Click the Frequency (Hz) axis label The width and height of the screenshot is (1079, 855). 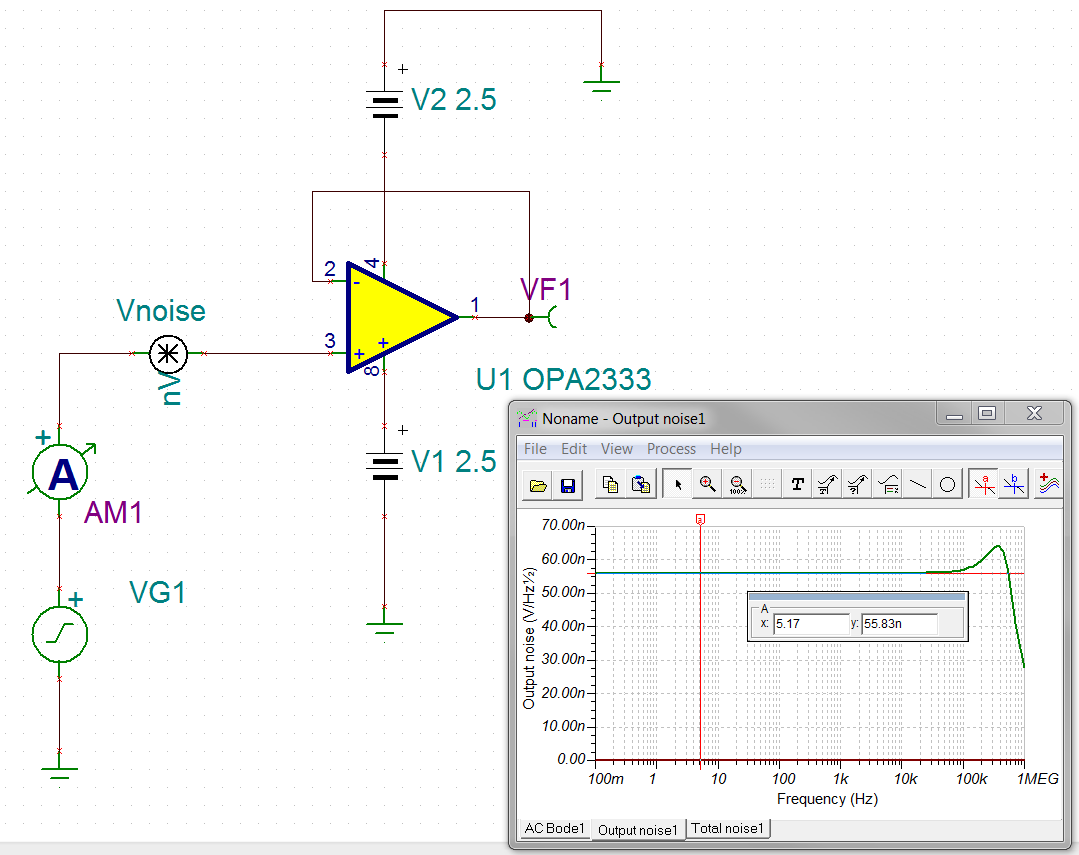point(827,799)
